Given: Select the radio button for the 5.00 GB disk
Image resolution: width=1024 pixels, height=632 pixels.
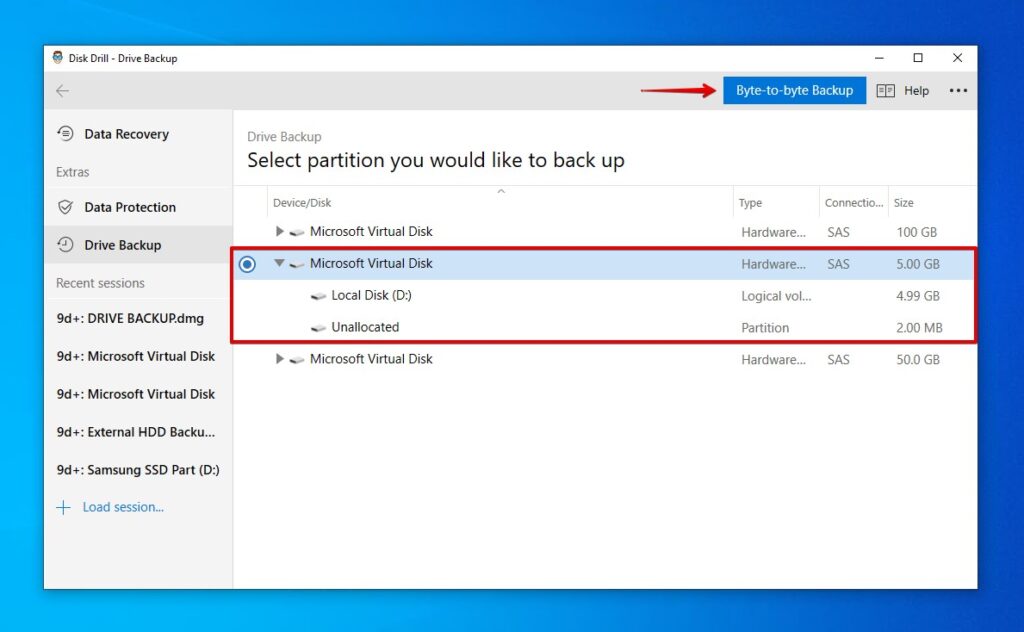Looking at the screenshot, I should tap(246, 264).
